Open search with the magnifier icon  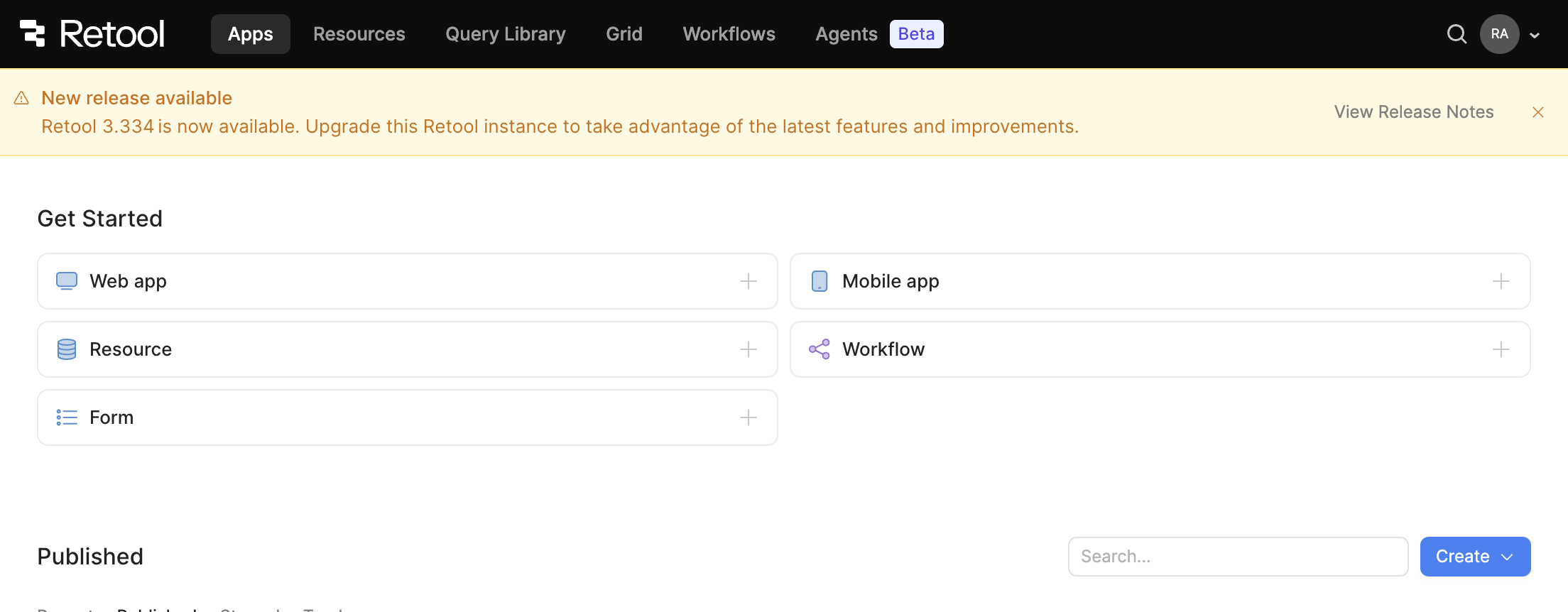coord(1457,34)
